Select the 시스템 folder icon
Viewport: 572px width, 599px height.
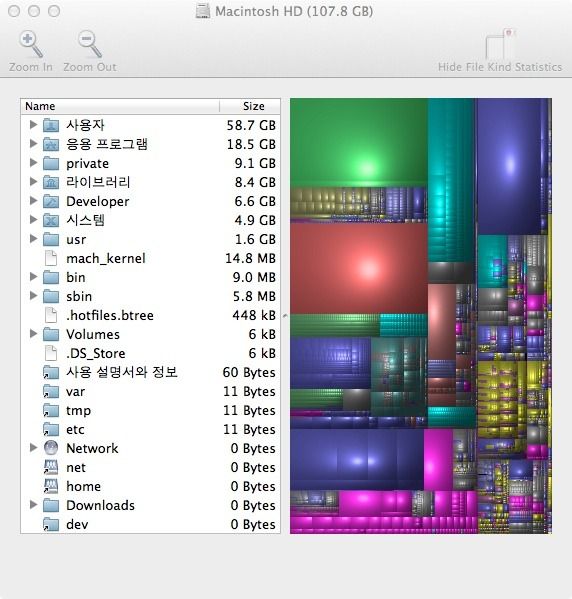point(51,220)
